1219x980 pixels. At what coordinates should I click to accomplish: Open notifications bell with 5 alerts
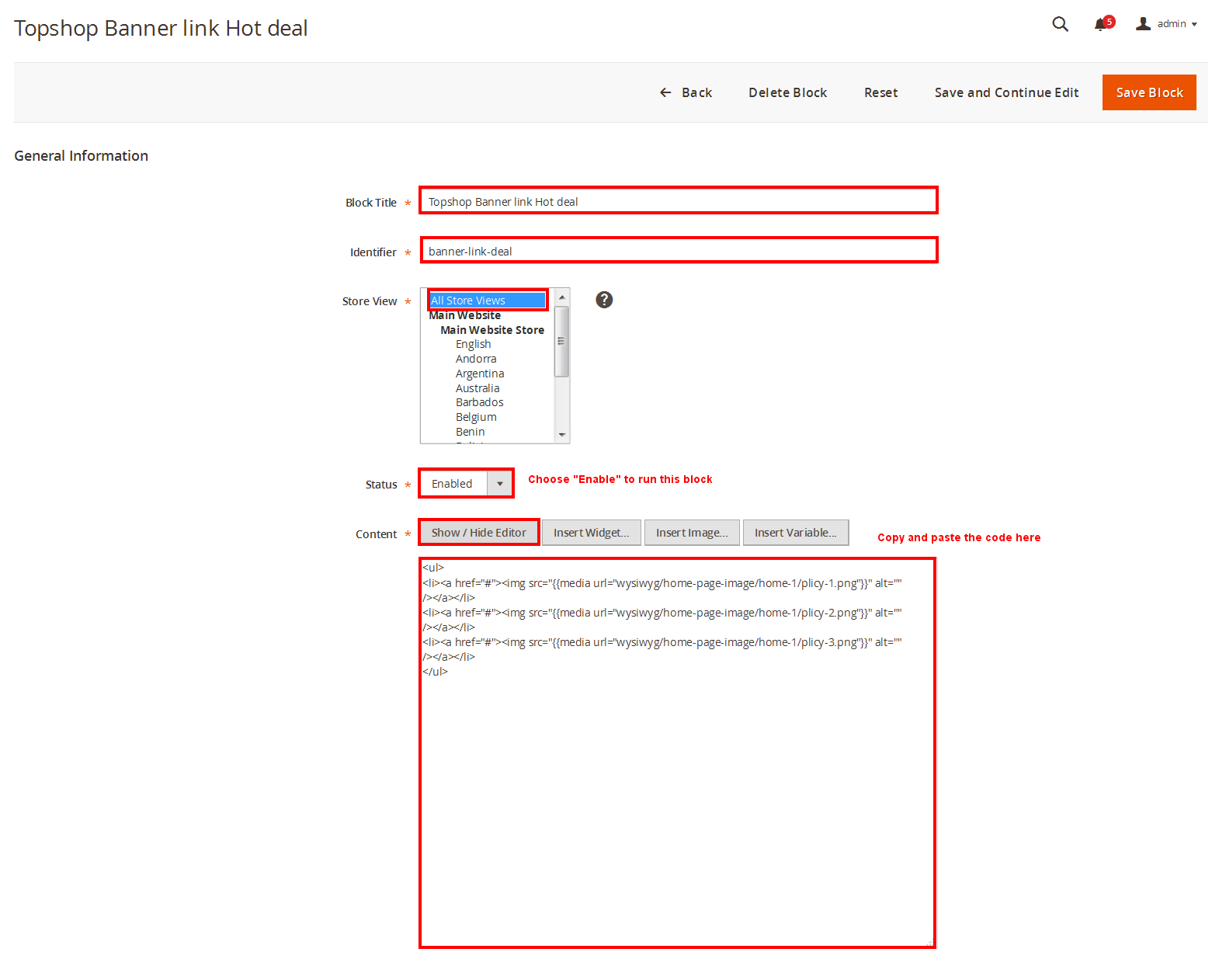click(1101, 24)
